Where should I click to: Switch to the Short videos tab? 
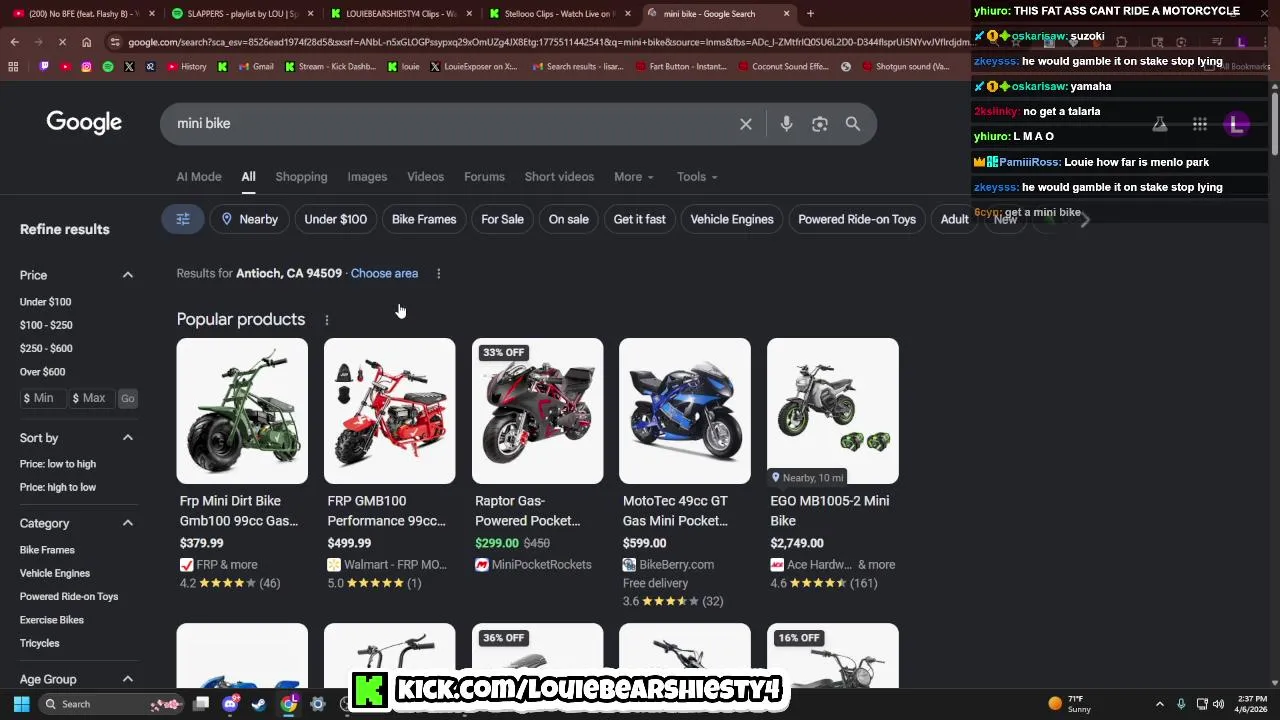click(559, 177)
